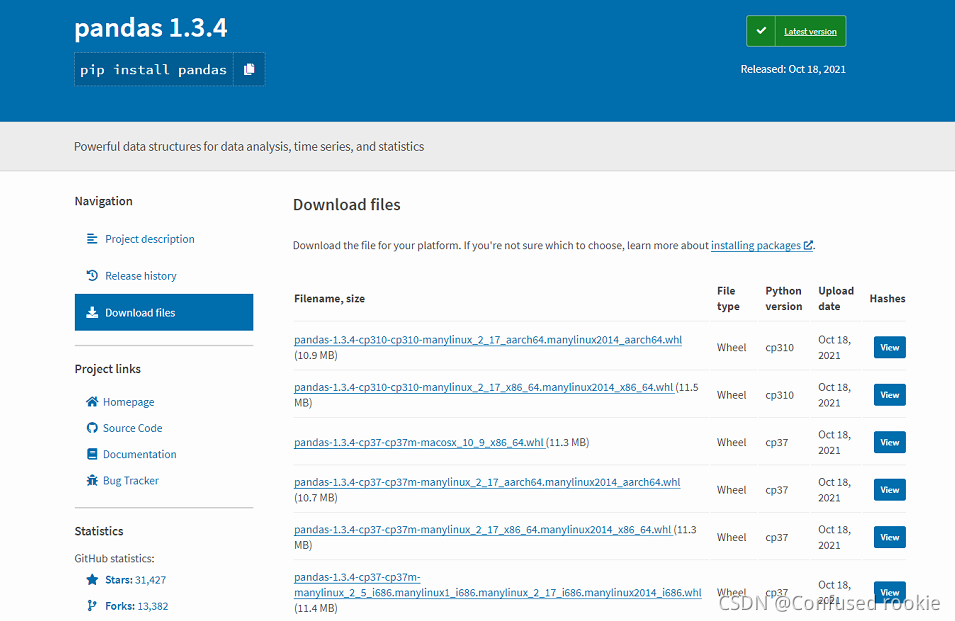Click the Navigation sidebar heading
The height and width of the screenshot is (621, 955).
[104, 201]
